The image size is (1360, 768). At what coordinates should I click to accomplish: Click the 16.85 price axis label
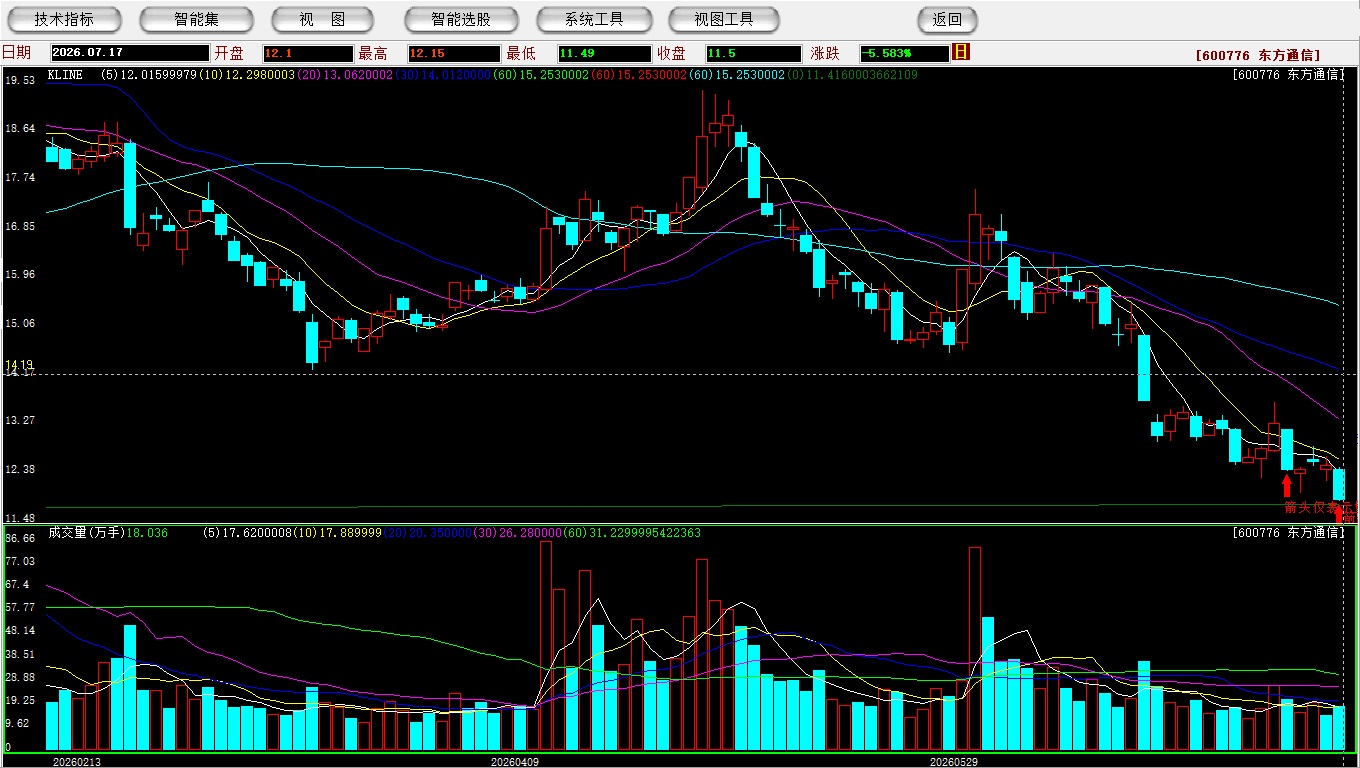(20, 226)
